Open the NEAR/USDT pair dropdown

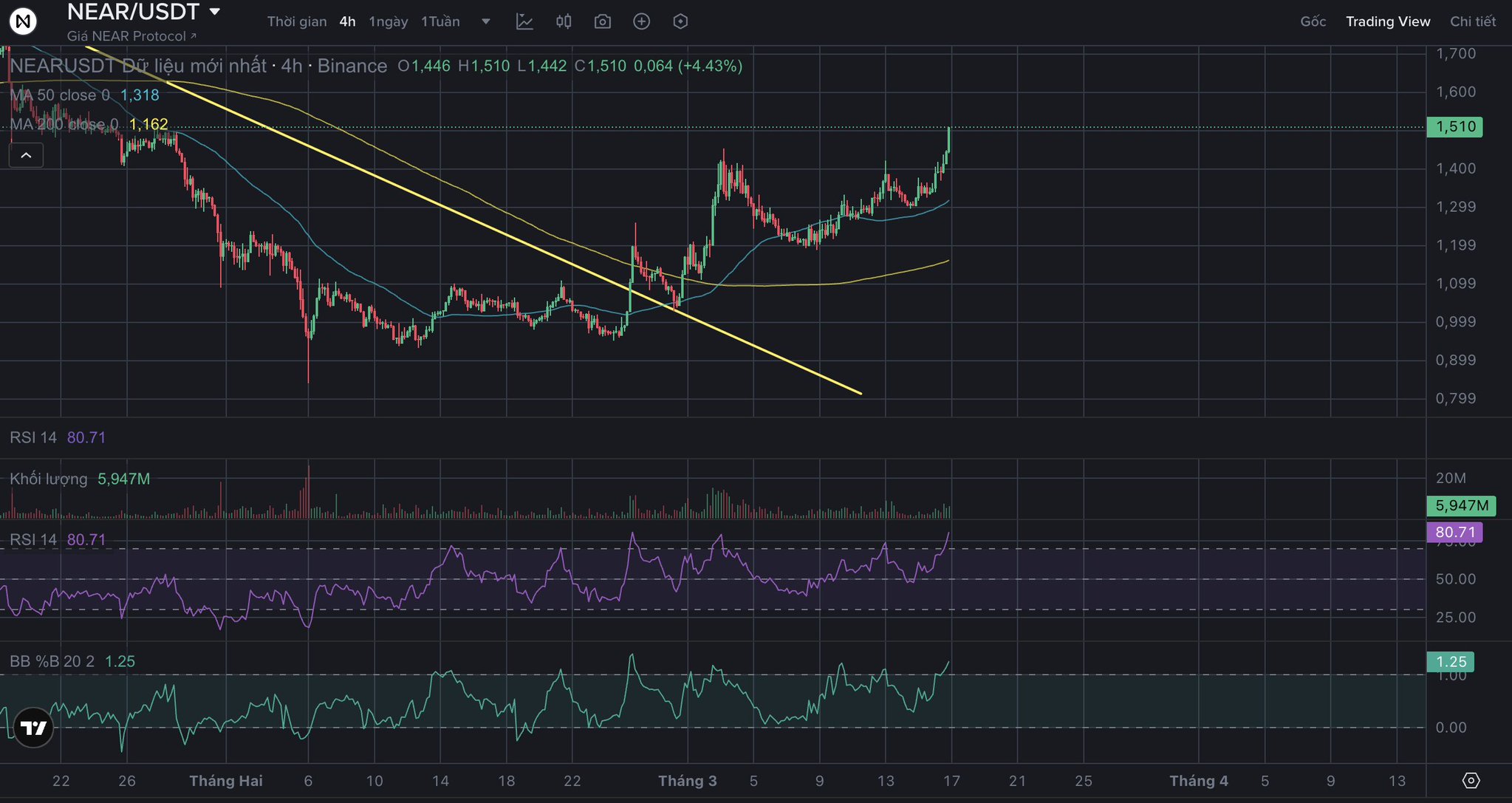tap(215, 12)
